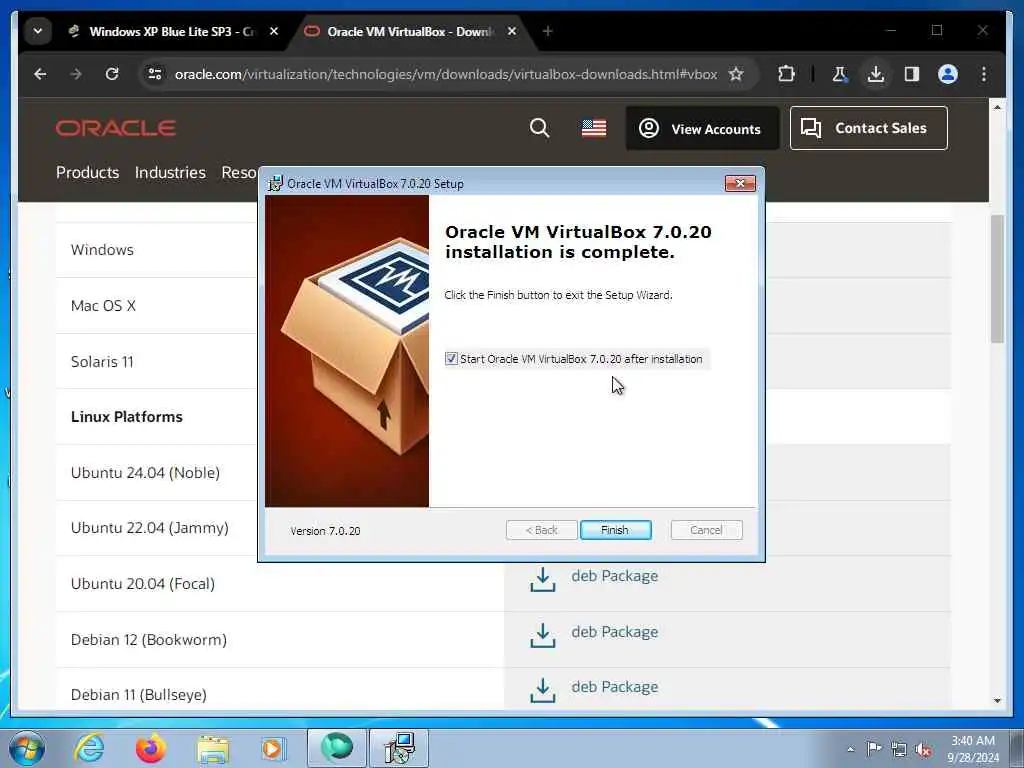Click the Mac OS X row text
This screenshot has width=1024, height=768.
103,306
